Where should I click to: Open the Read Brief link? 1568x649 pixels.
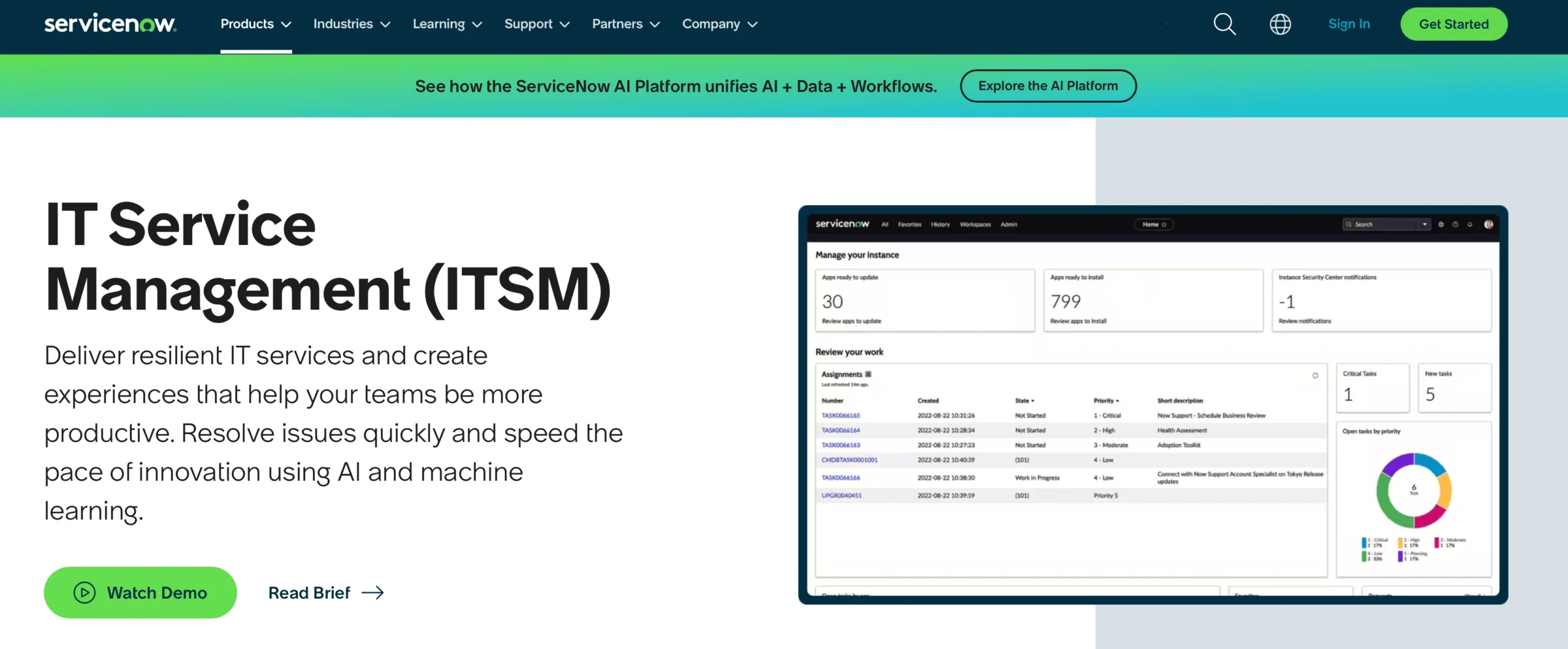326,592
